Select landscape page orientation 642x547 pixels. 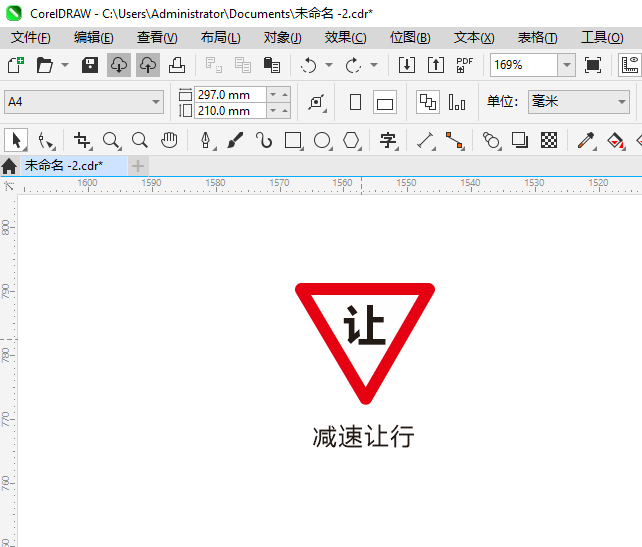tap(385, 102)
